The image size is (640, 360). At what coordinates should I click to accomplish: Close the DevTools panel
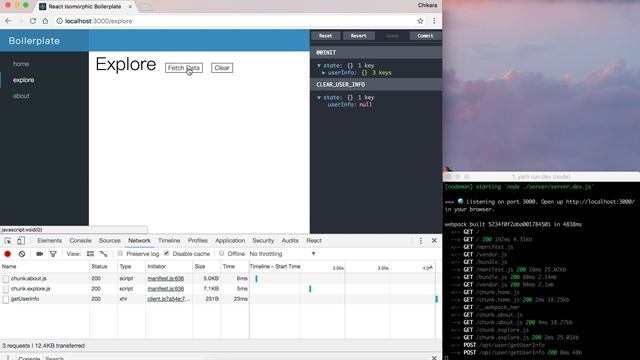pos(434,241)
